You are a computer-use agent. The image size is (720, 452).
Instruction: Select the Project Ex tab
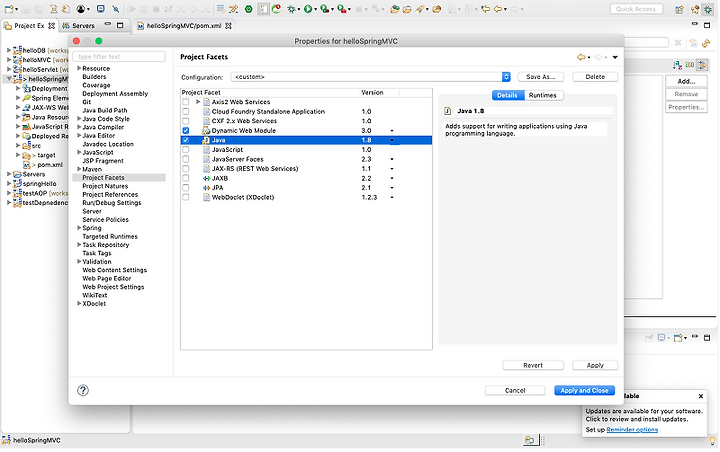[28, 26]
